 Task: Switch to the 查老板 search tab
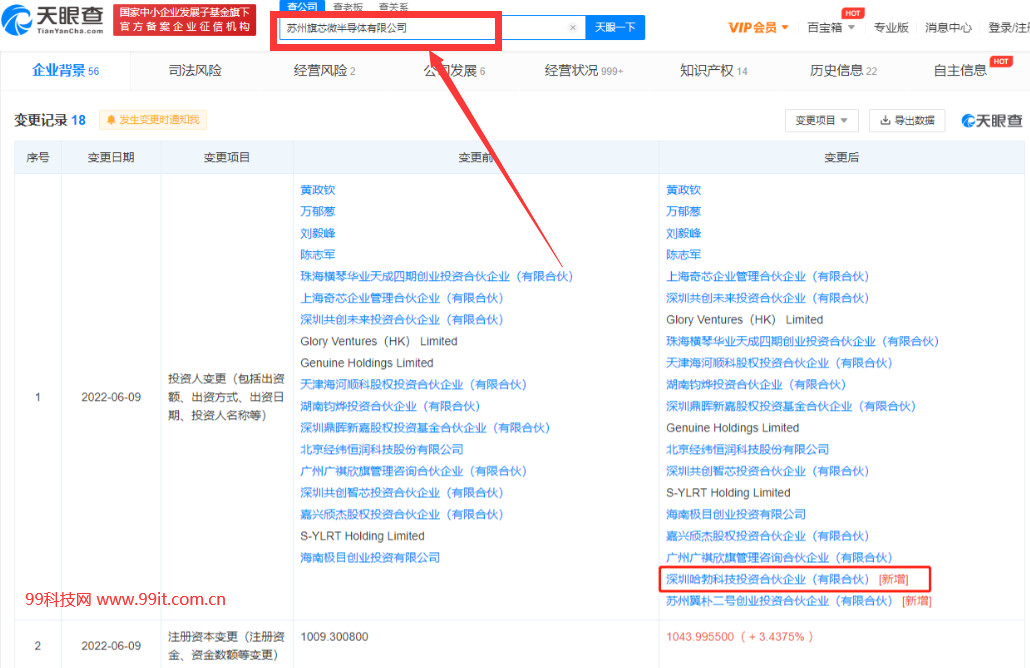click(348, 7)
